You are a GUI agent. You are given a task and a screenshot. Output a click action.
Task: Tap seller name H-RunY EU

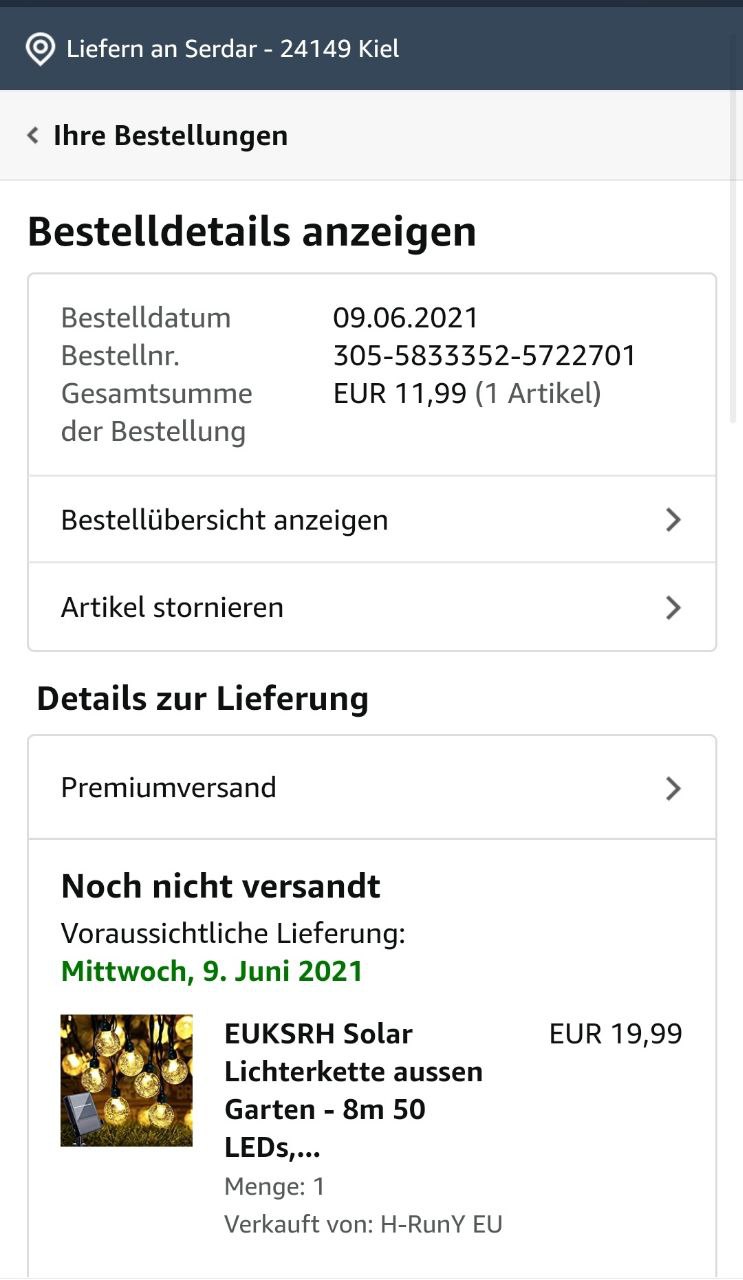point(441,1224)
